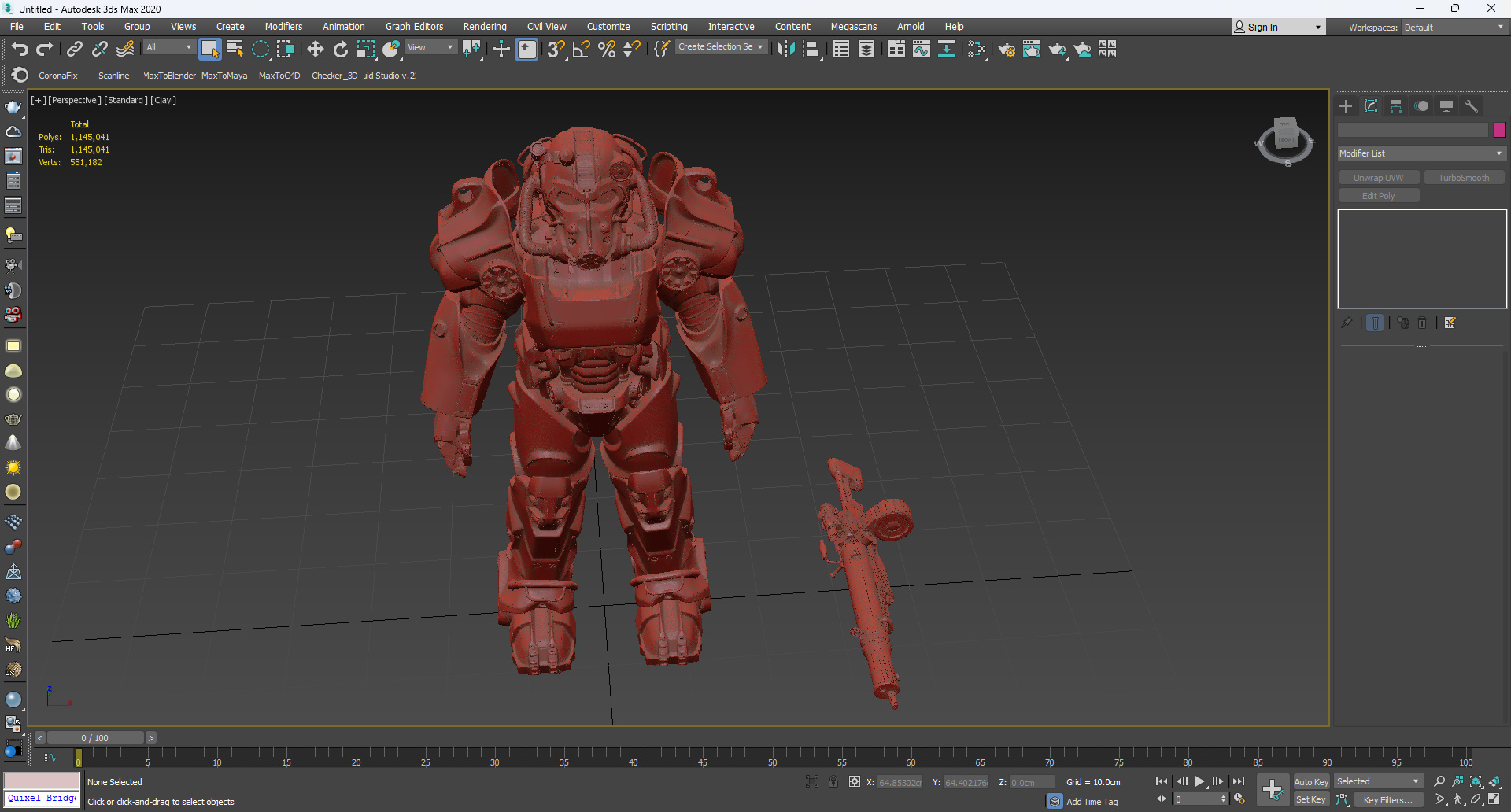1511x812 pixels.
Task: Select the Move tool
Action: [316, 50]
